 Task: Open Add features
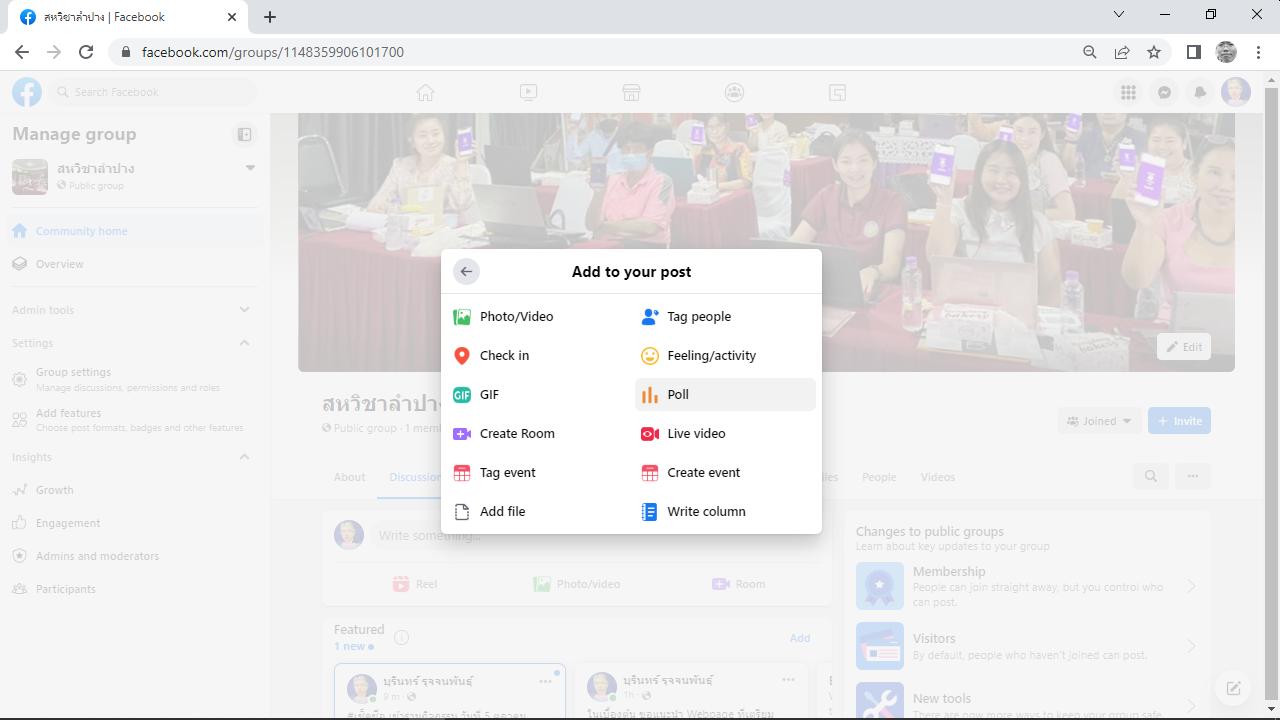coord(135,420)
